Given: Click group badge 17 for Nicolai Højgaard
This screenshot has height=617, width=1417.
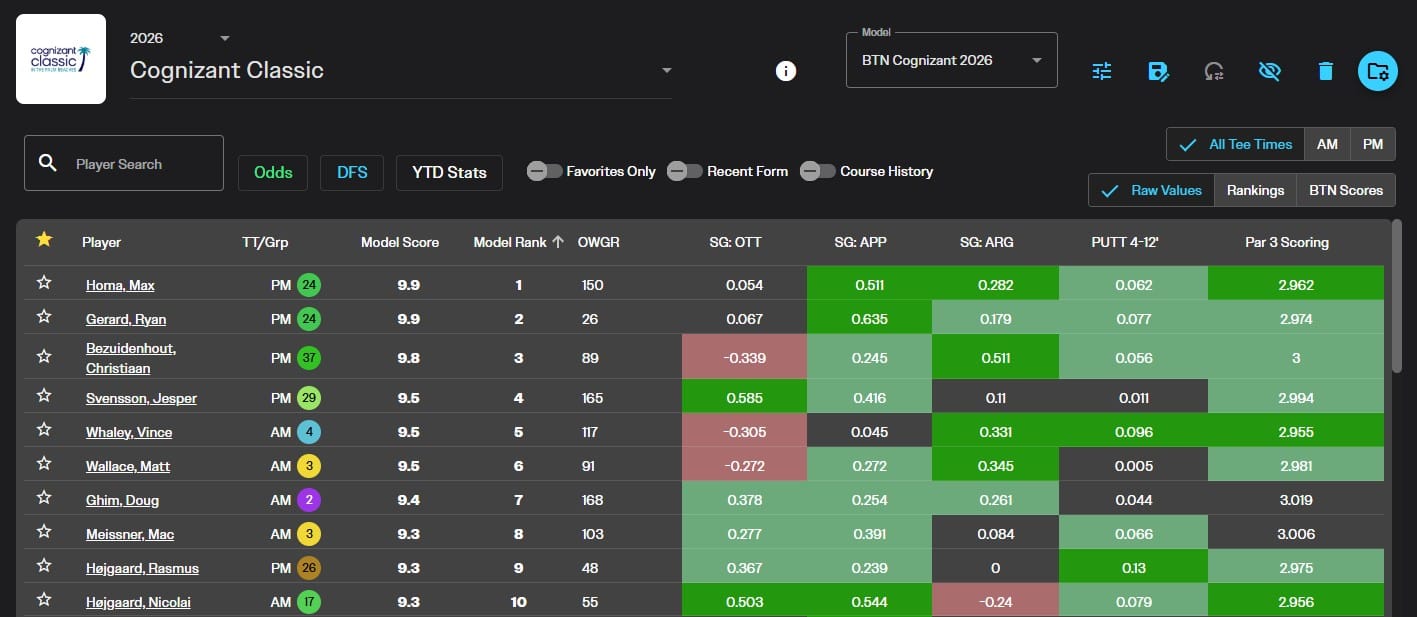Looking at the screenshot, I should click(x=309, y=602).
